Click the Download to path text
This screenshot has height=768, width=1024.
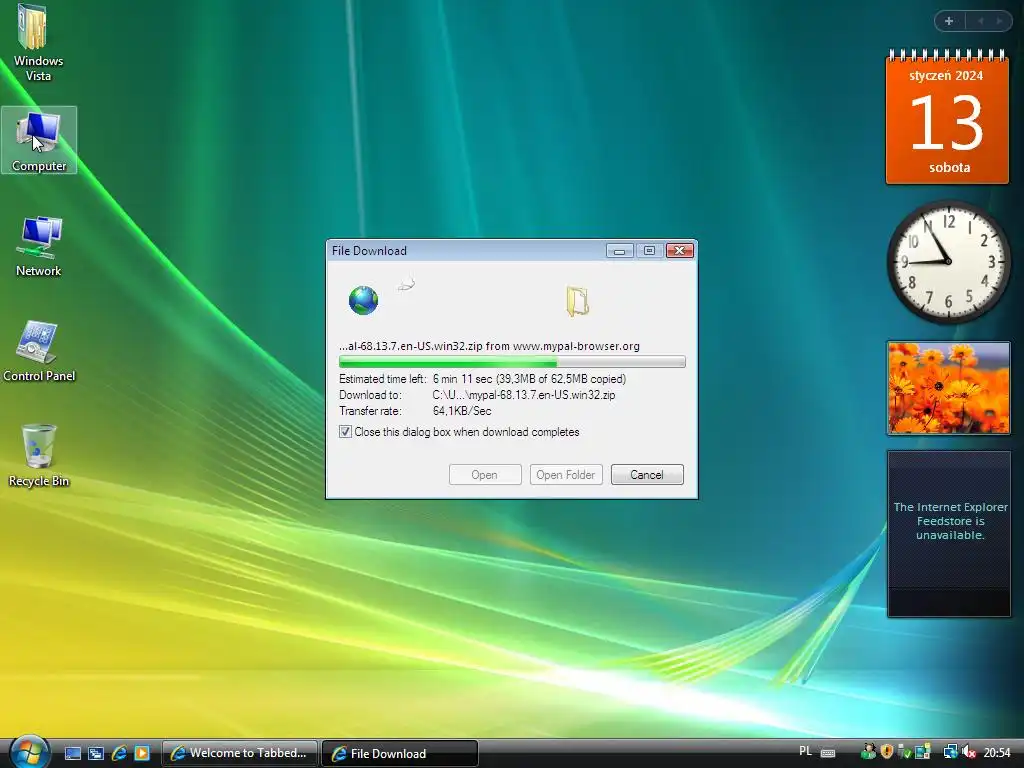point(524,395)
